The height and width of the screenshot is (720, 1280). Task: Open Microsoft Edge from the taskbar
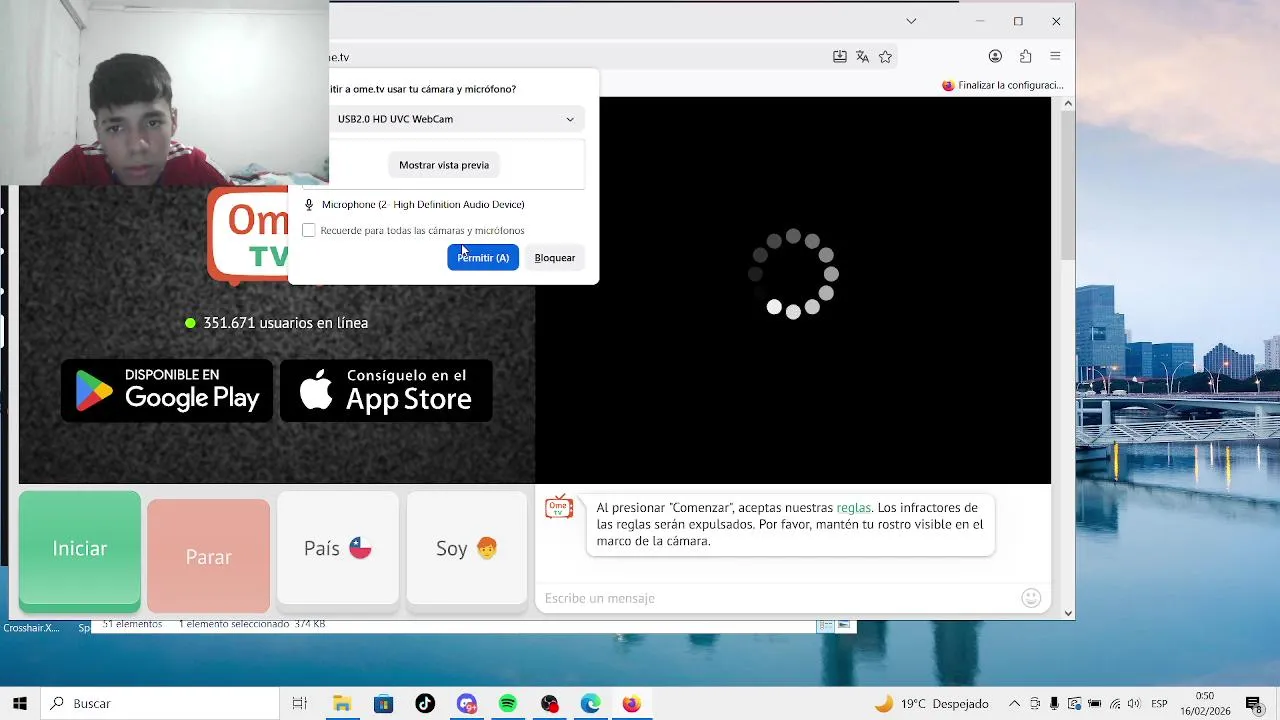(x=590, y=704)
